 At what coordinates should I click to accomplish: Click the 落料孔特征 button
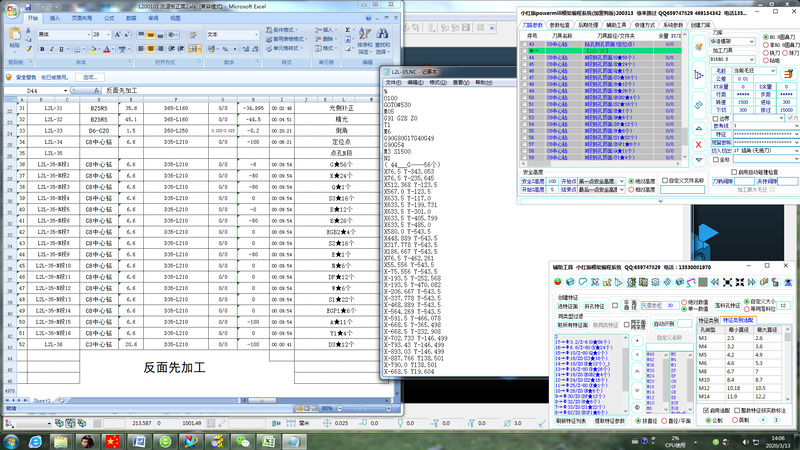click(728, 306)
